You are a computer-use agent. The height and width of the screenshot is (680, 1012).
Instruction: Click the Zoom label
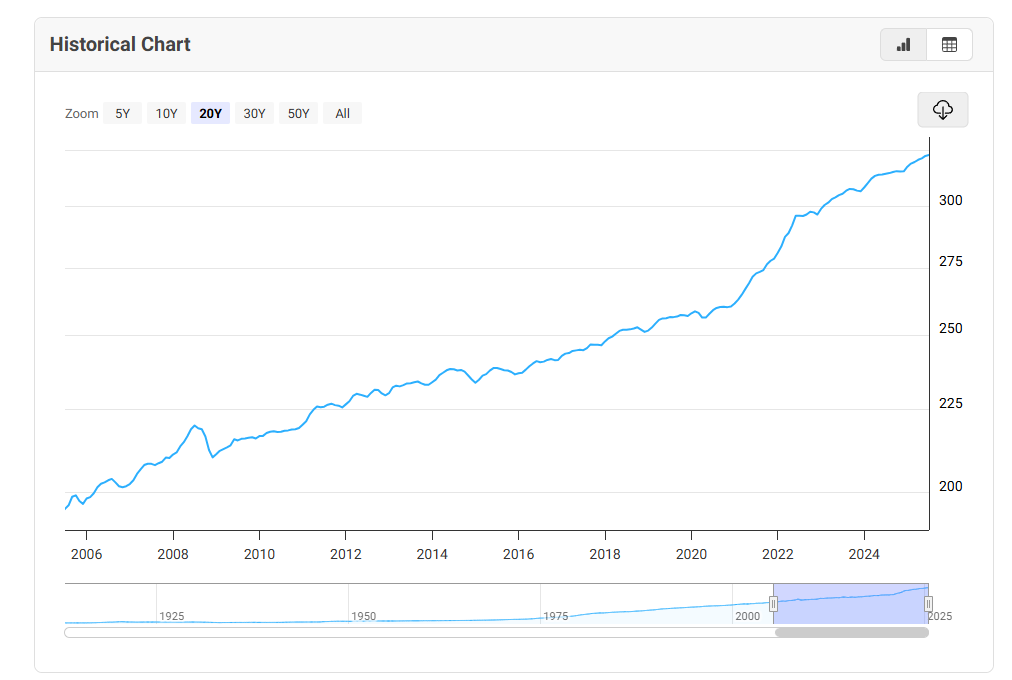[x=82, y=114]
